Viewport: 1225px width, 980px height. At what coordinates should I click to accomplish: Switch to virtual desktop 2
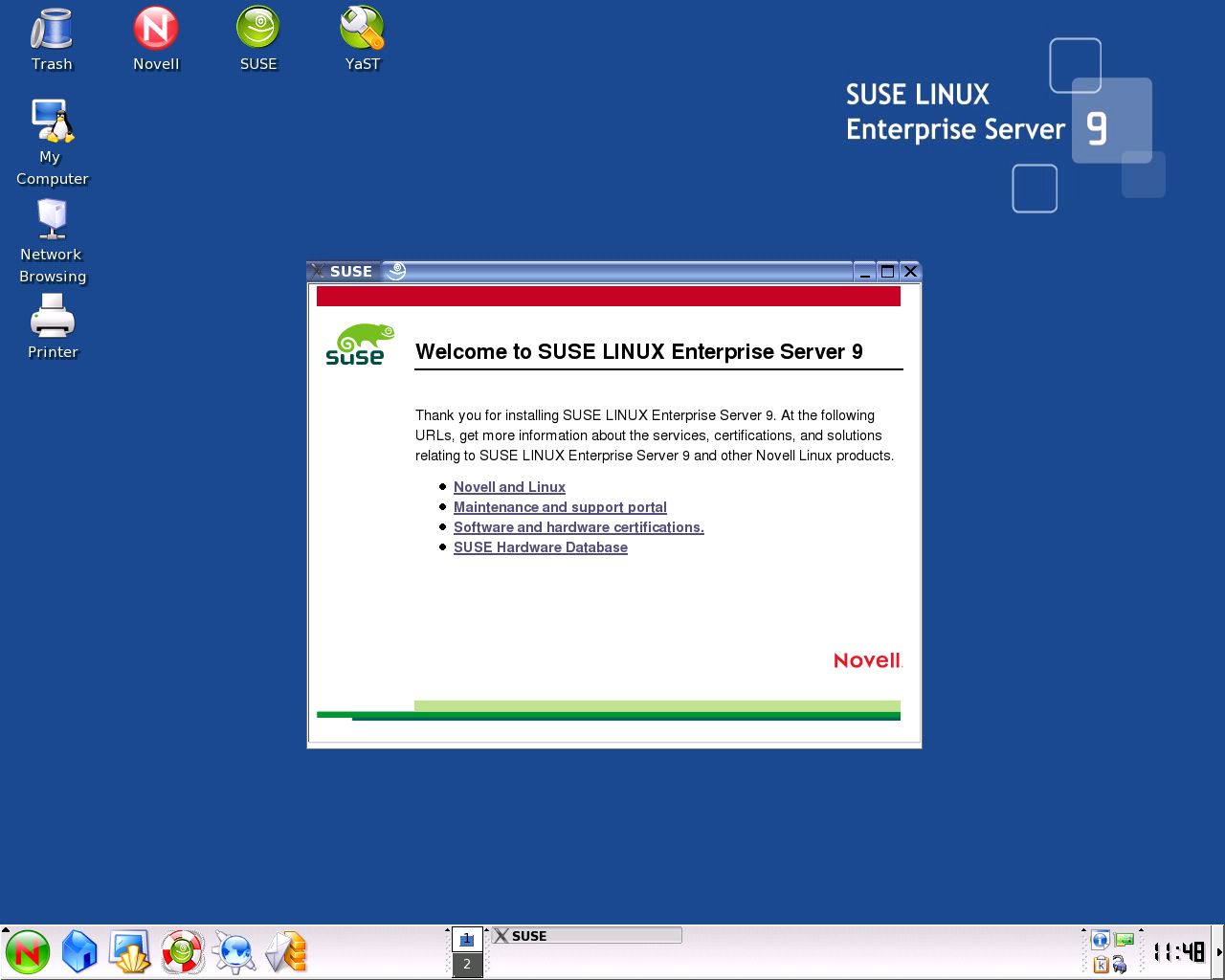pyautogui.click(x=467, y=965)
